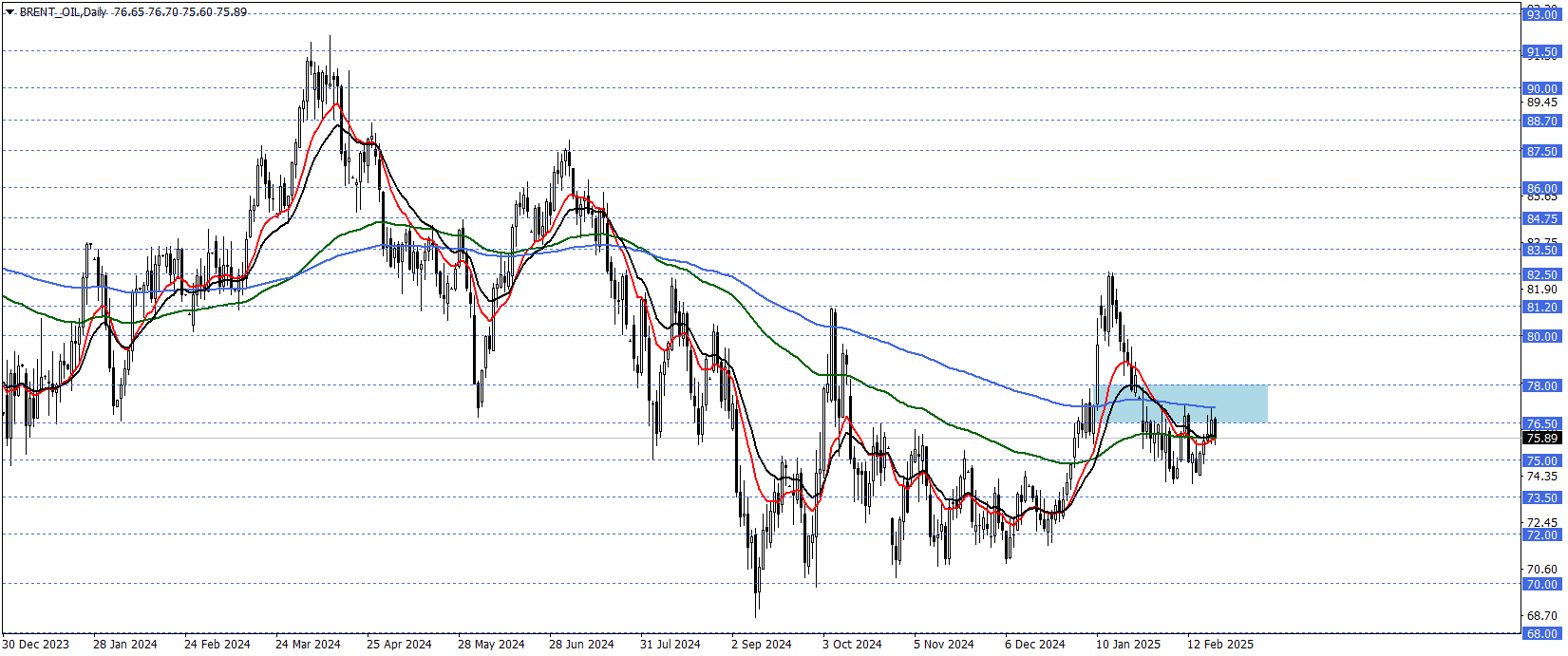This screenshot has width=1568, height=656.
Task: Click the 5 Nov 2024 date label
Action: 944,644
